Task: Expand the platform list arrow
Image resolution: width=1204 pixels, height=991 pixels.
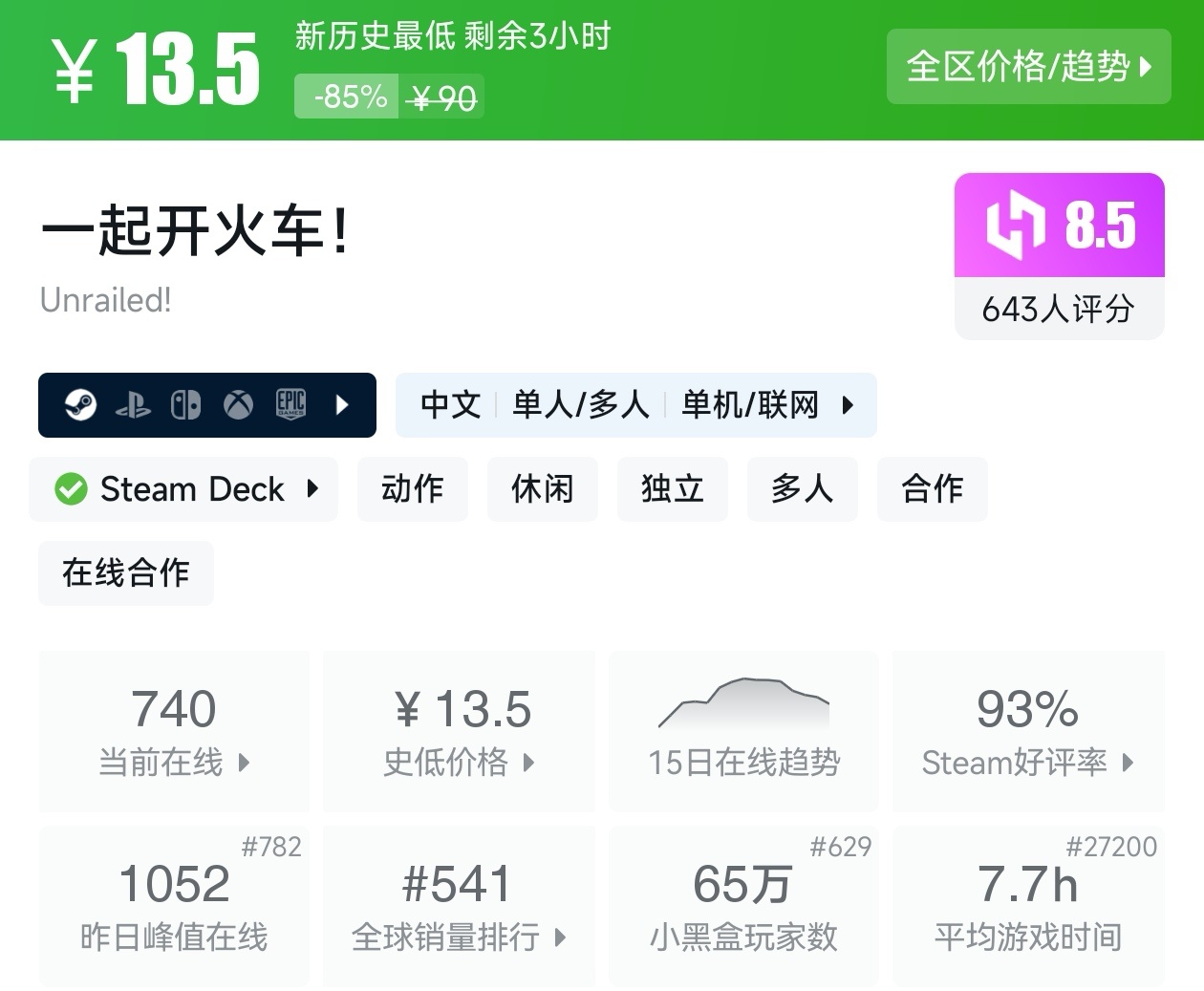Action: (343, 405)
